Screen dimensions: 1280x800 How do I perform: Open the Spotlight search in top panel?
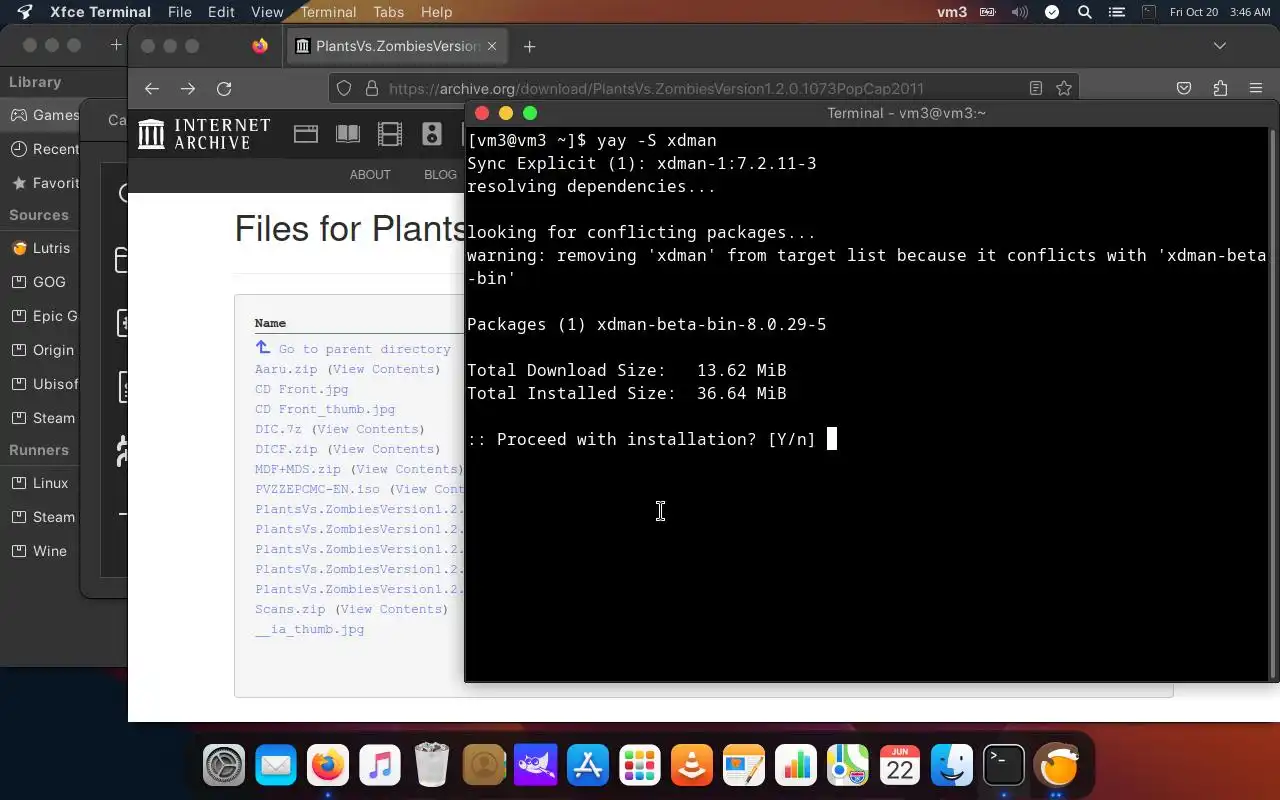coord(1084,12)
